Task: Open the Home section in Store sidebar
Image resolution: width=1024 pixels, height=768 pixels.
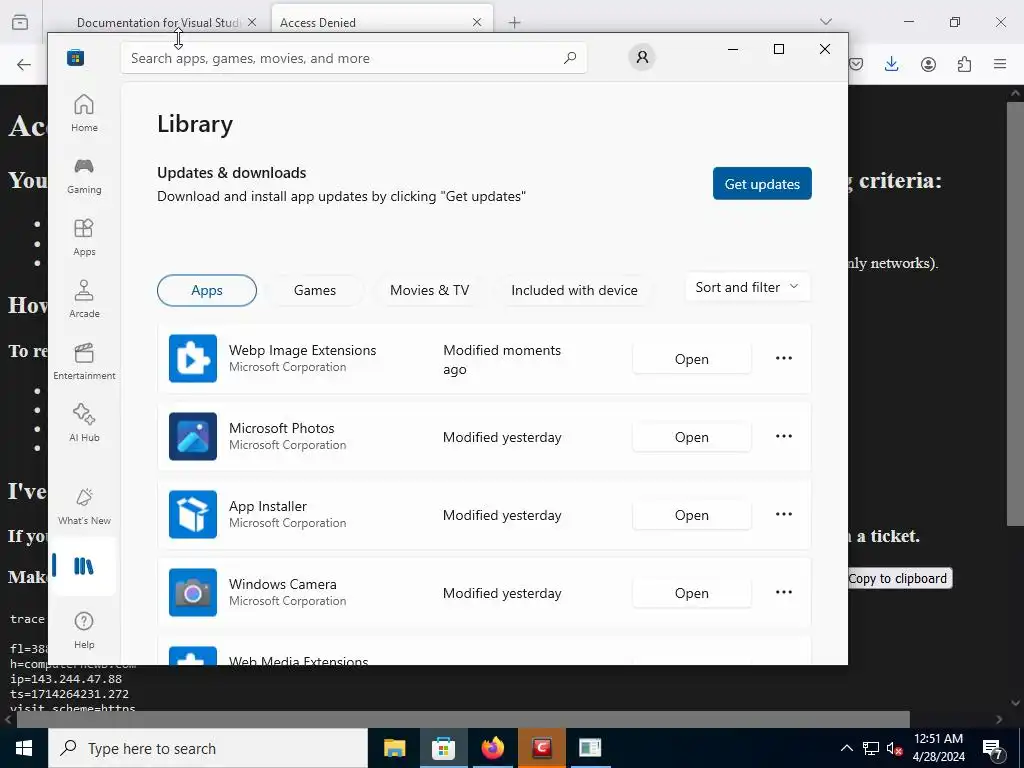Action: [x=84, y=113]
